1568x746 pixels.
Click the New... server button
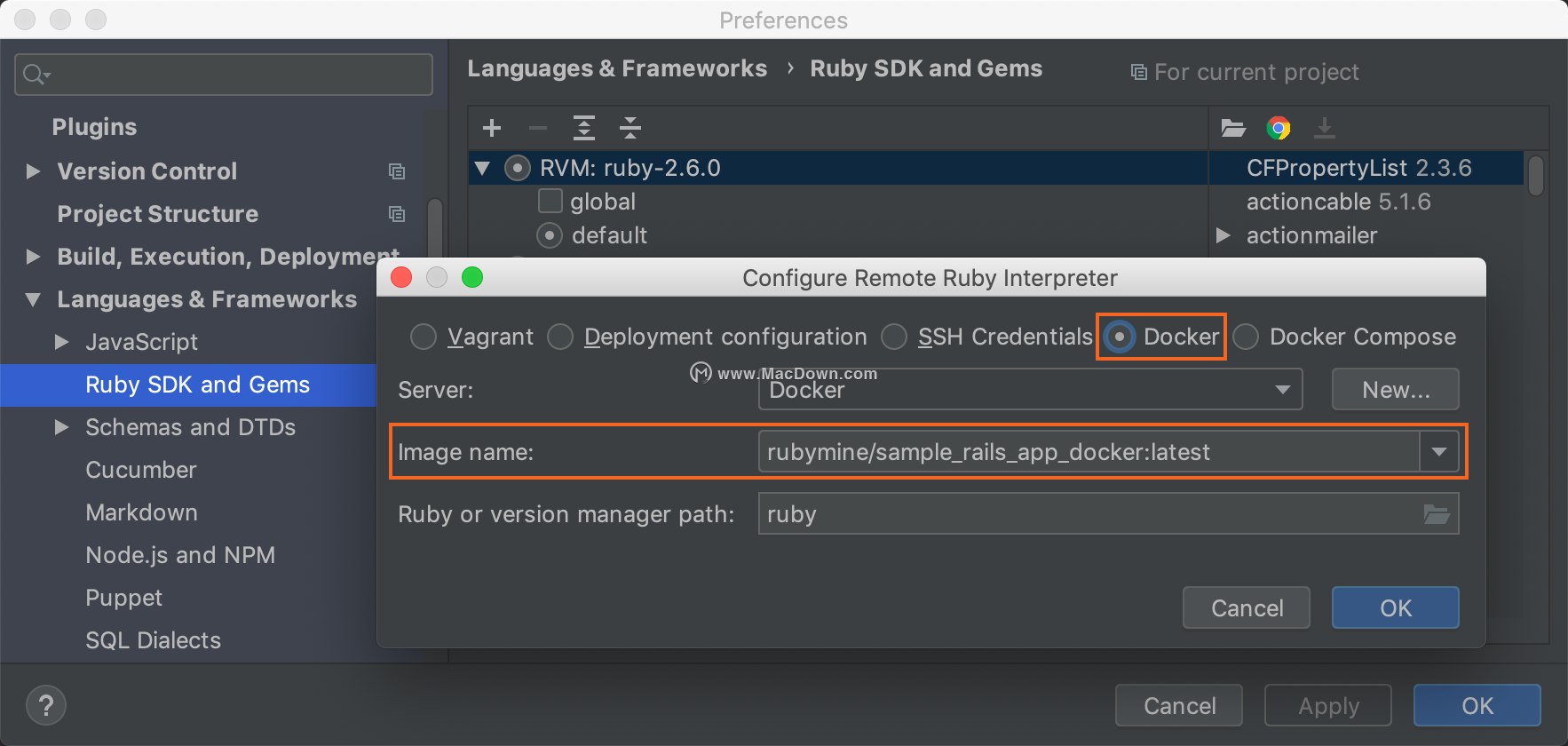click(x=1395, y=389)
